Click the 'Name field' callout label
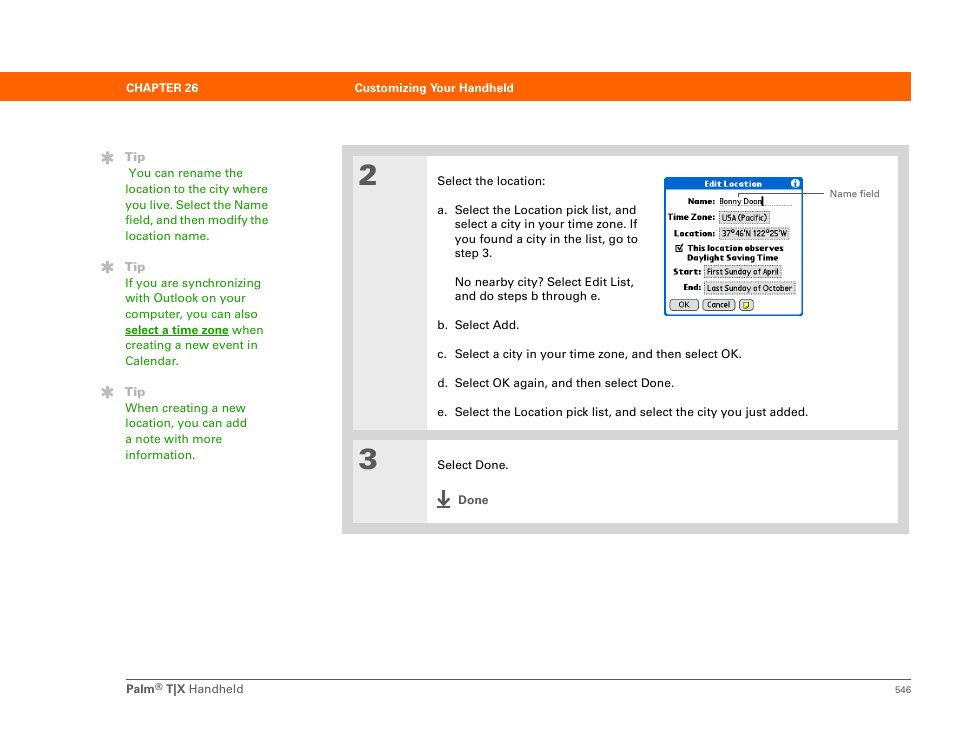Screen dimensions: 954x738 (854, 193)
